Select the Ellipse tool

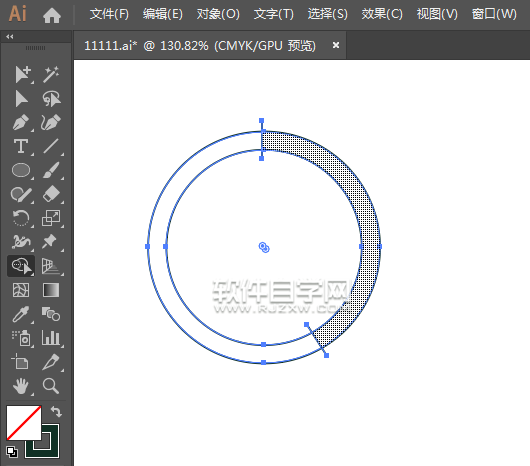click(x=21, y=170)
